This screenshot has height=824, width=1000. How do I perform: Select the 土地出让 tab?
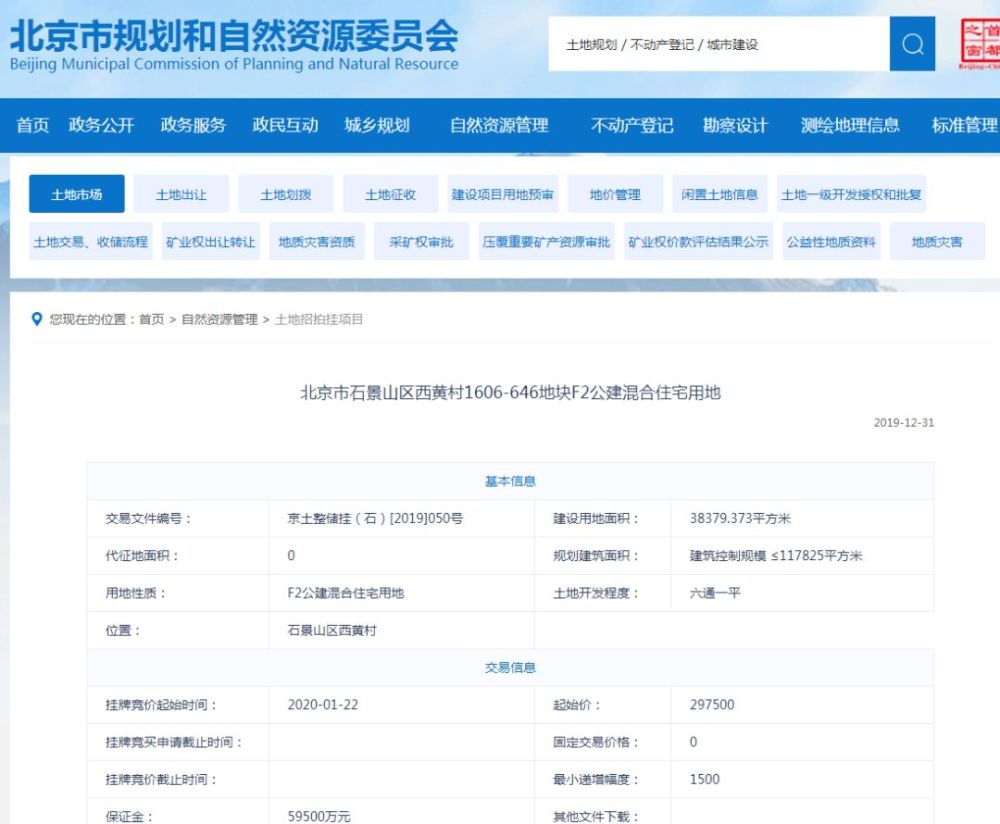coord(181,194)
